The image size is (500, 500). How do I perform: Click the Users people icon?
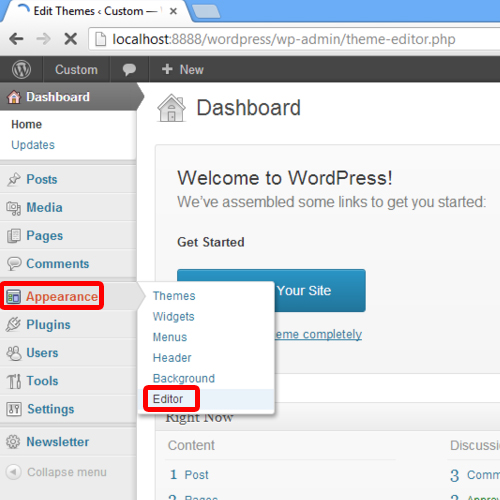tap(14, 353)
